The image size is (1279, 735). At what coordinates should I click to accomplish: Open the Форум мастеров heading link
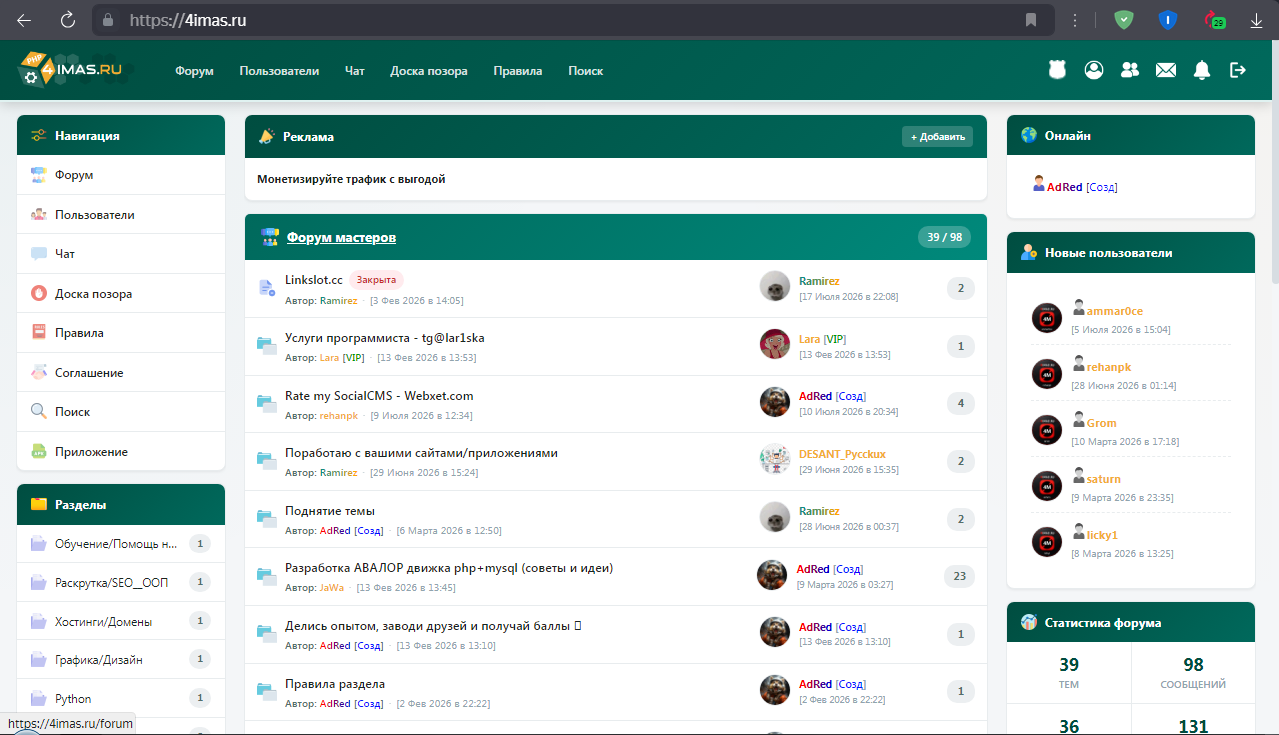tap(341, 237)
